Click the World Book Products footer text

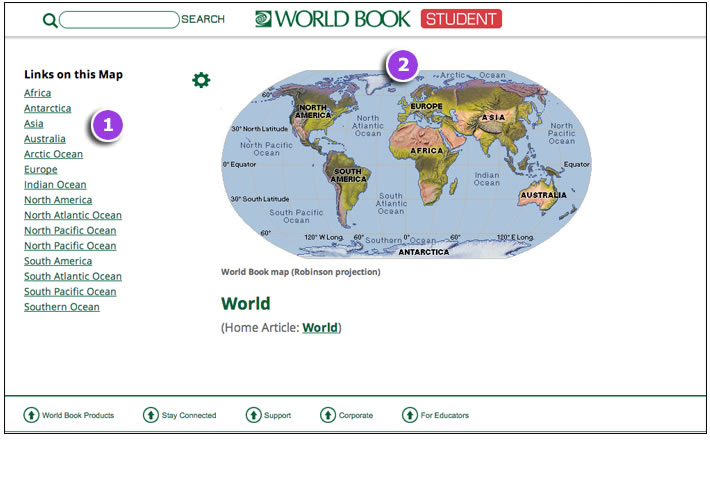(78, 415)
